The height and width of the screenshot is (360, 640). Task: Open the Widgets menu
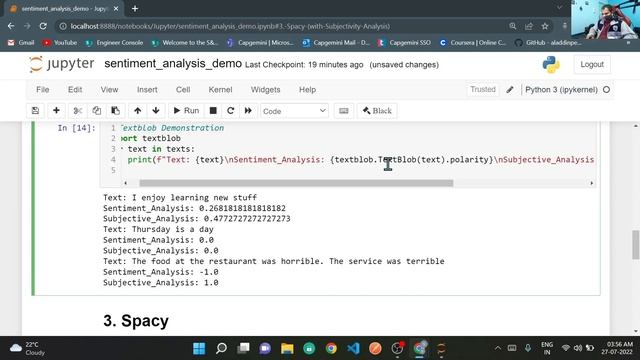pyautogui.click(x=265, y=90)
